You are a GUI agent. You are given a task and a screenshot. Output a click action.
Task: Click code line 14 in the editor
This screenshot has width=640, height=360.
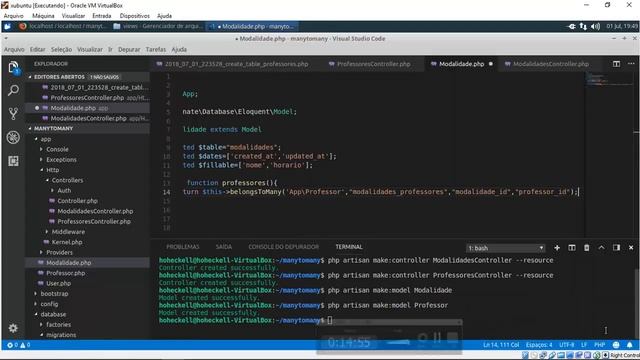click(x=380, y=192)
